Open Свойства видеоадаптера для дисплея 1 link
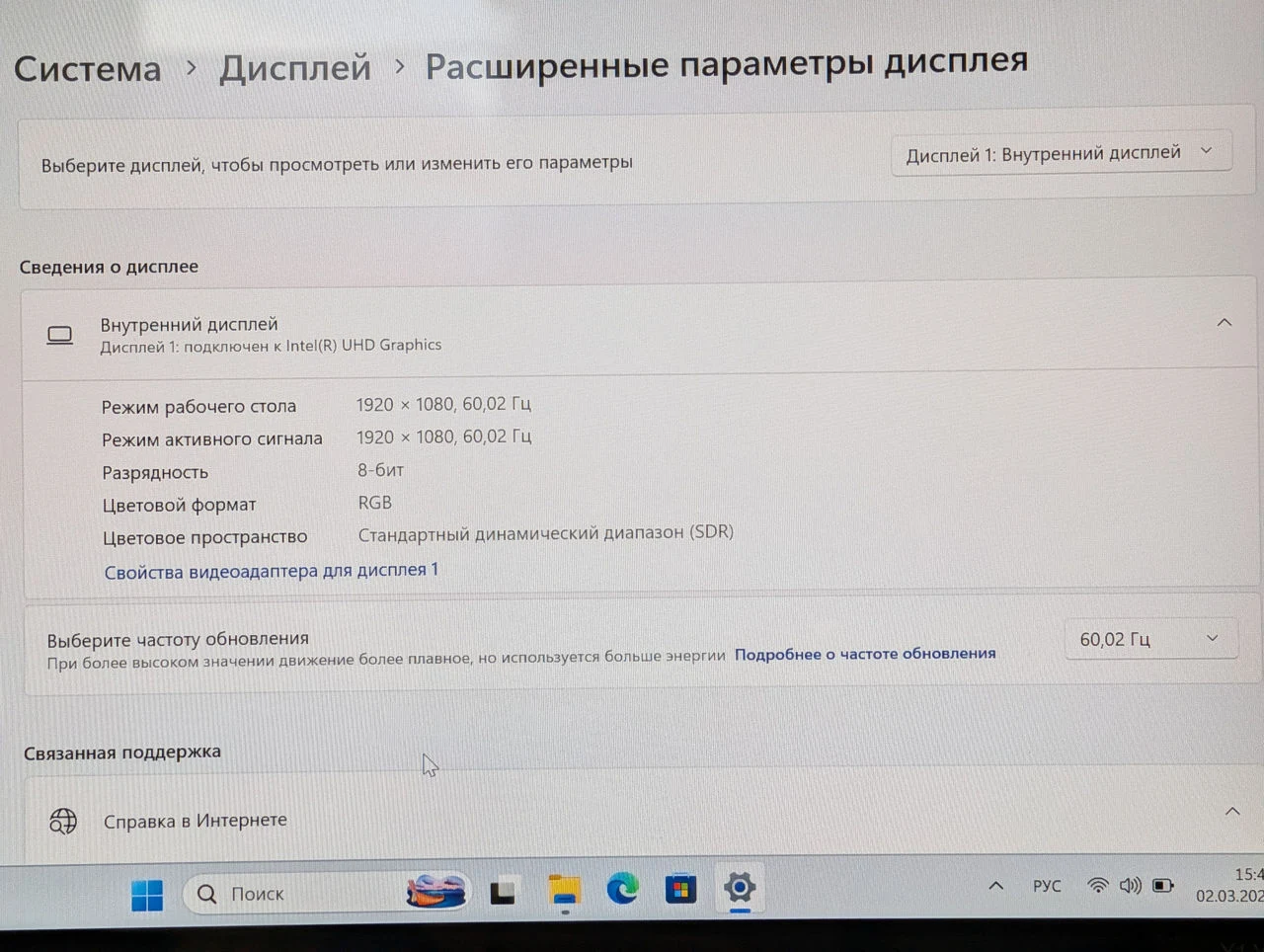 [x=272, y=571]
